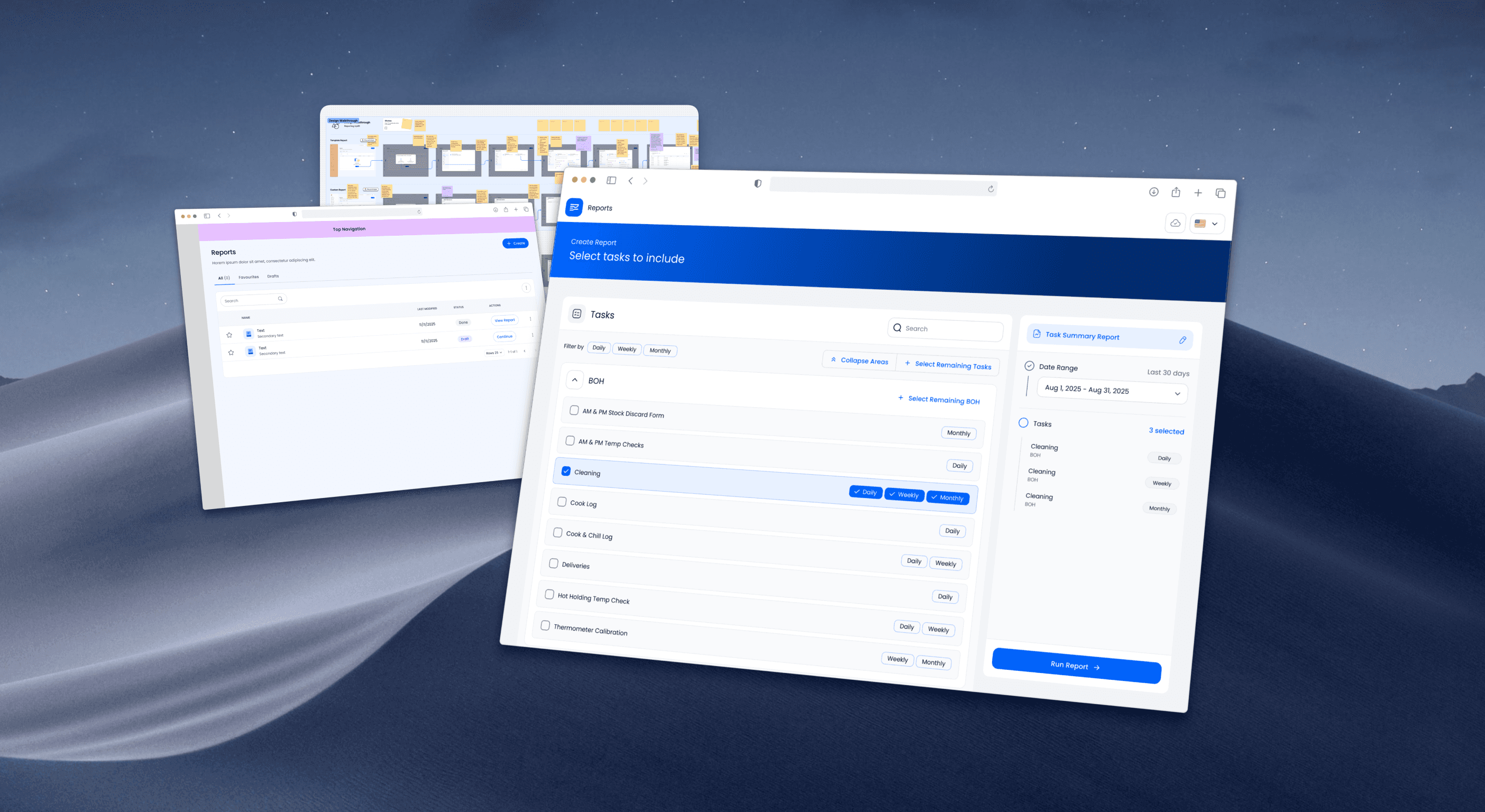
Task: Uncheck the Cleaning task checkbox
Action: (x=566, y=471)
